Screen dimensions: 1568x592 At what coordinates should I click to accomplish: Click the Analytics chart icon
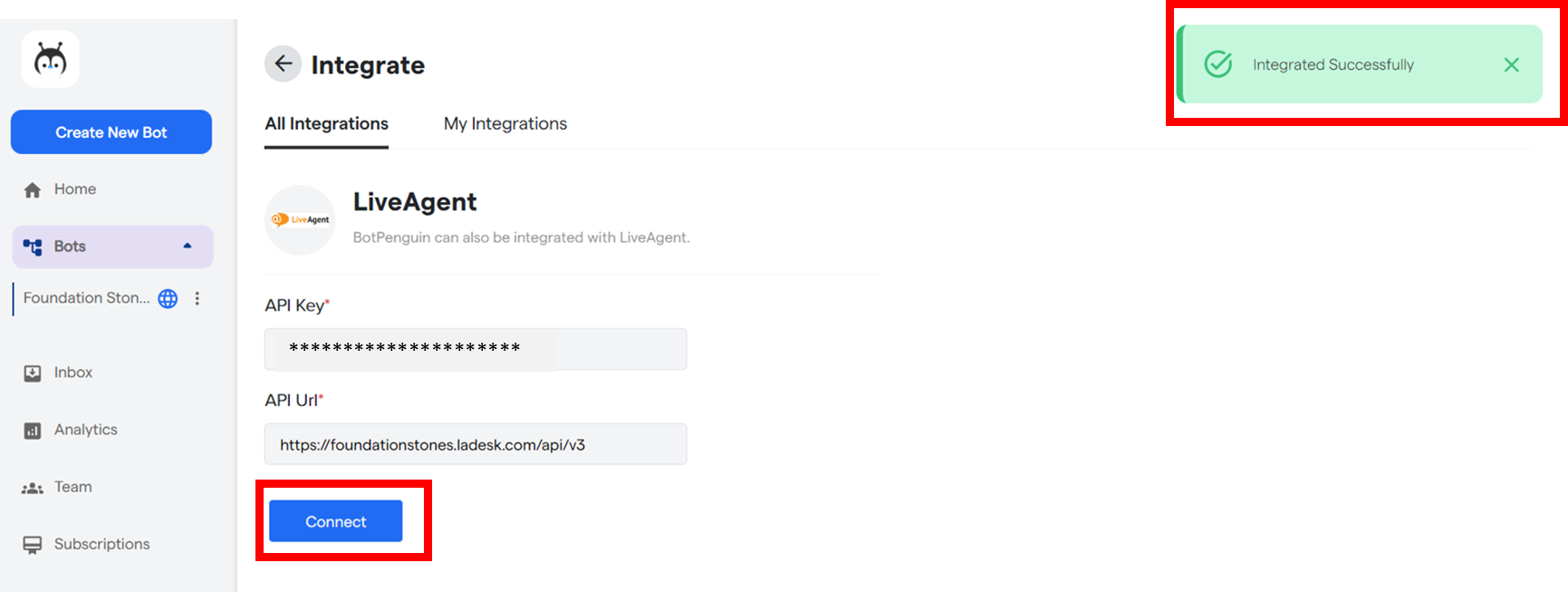[x=33, y=431]
